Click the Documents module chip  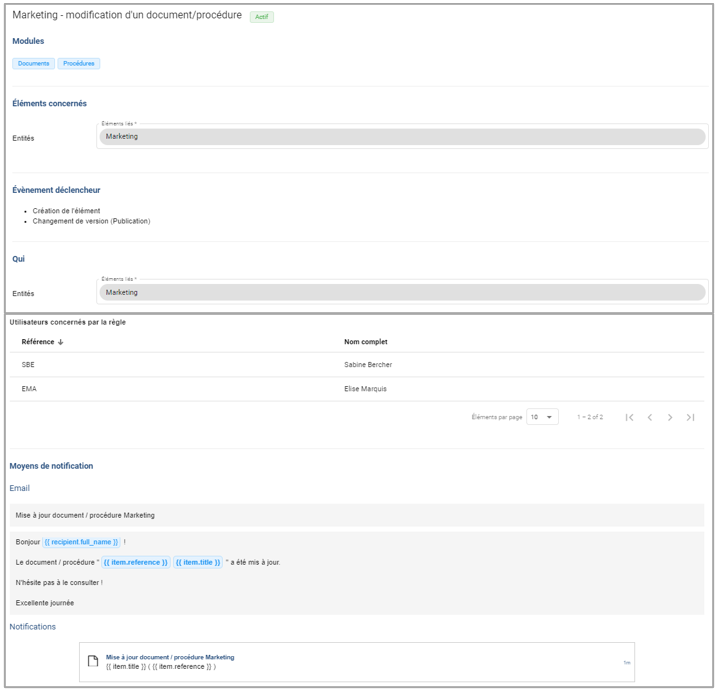[x=33, y=63]
